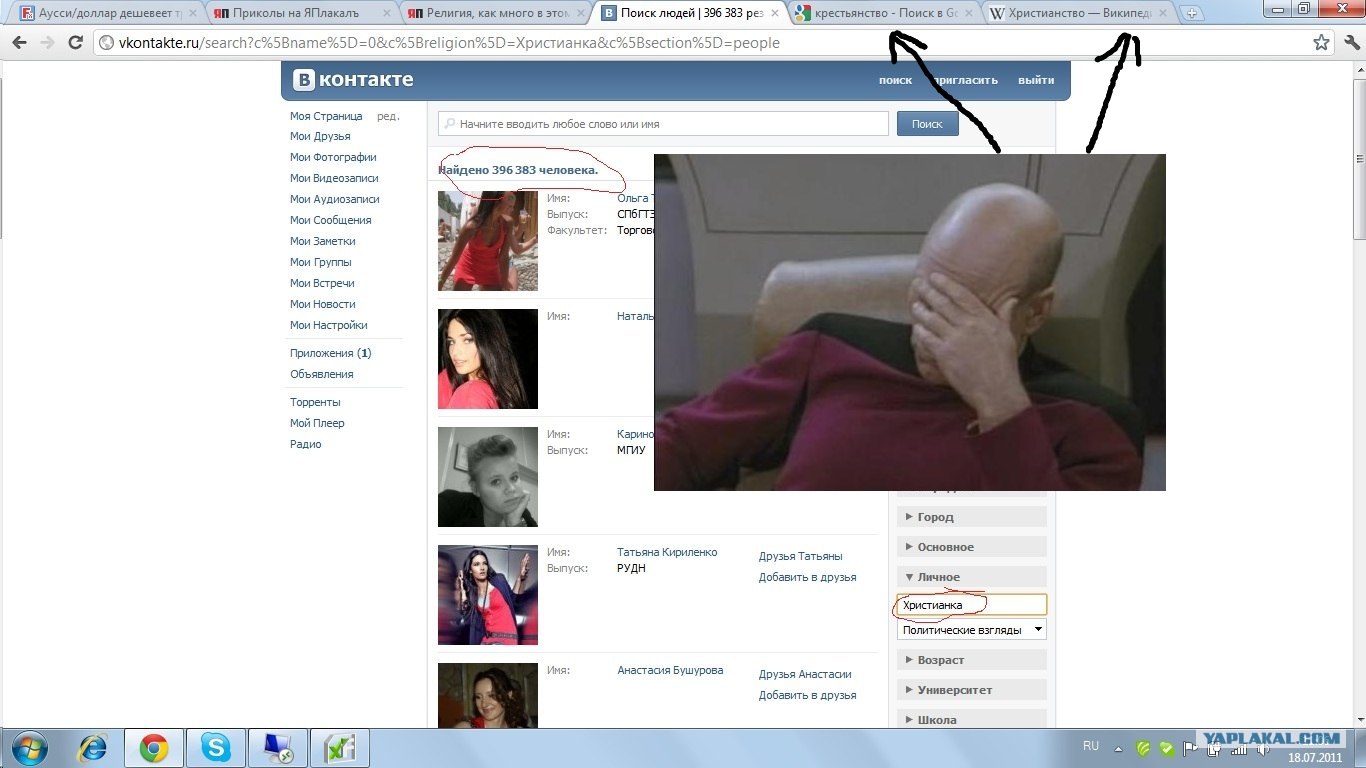Open Анастасия Бушурова's profile name link
Screen dimensions: 1366x768
[x=670, y=670]
